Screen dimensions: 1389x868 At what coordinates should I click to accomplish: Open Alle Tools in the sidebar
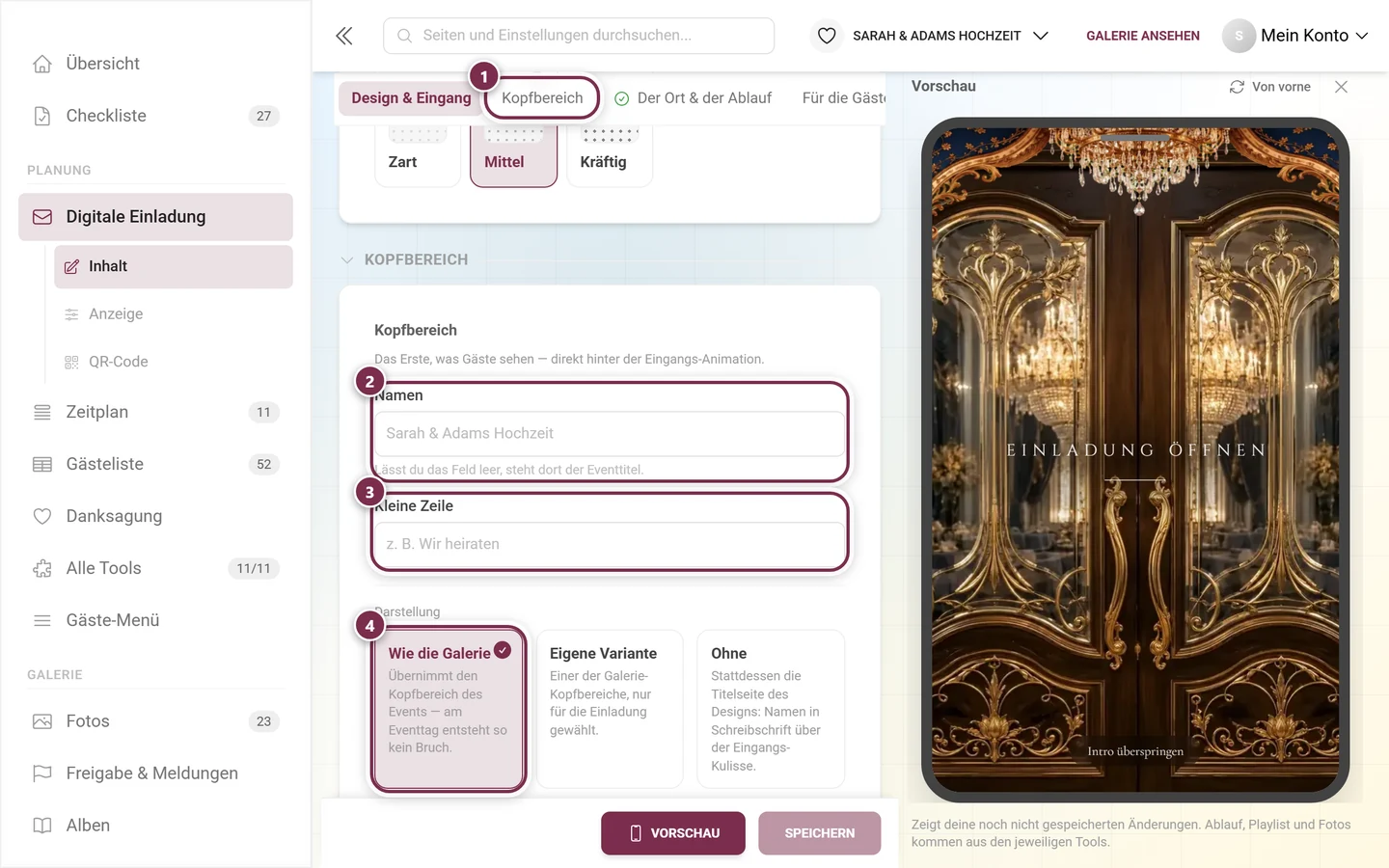[x=155, y=568]
